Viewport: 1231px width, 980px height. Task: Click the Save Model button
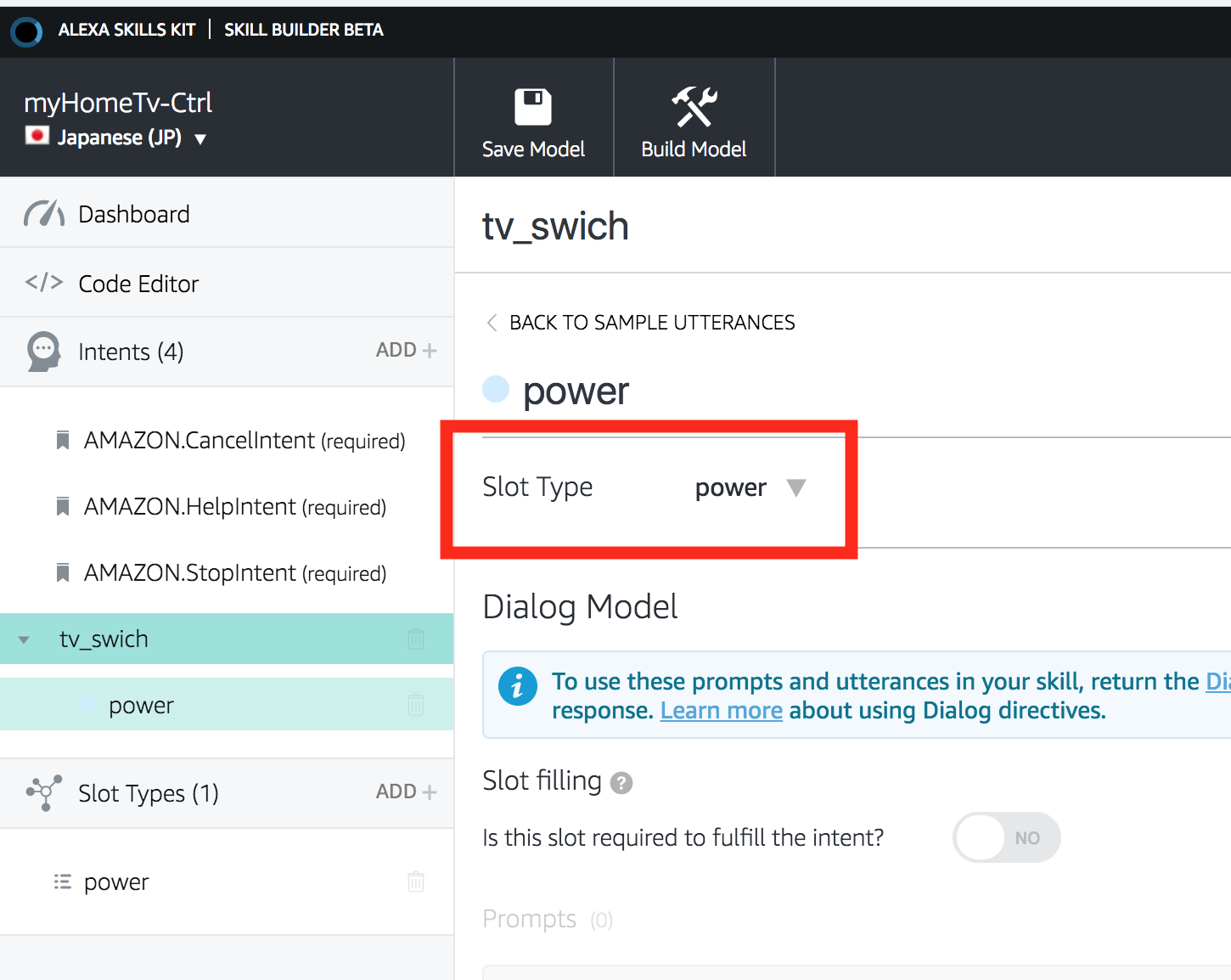click(534, 118)
